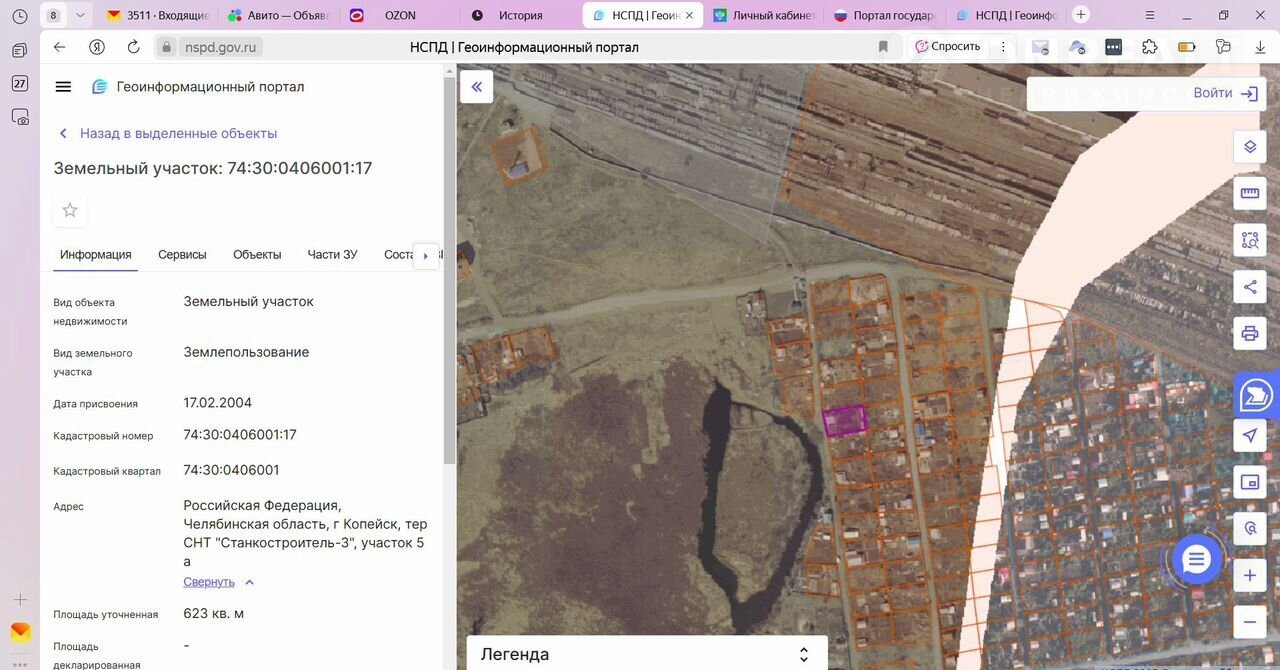The width and height of the screenshot is (1280, 670).
Task: Open the Части ЗУ tab
Action: (x=332, y=255)
